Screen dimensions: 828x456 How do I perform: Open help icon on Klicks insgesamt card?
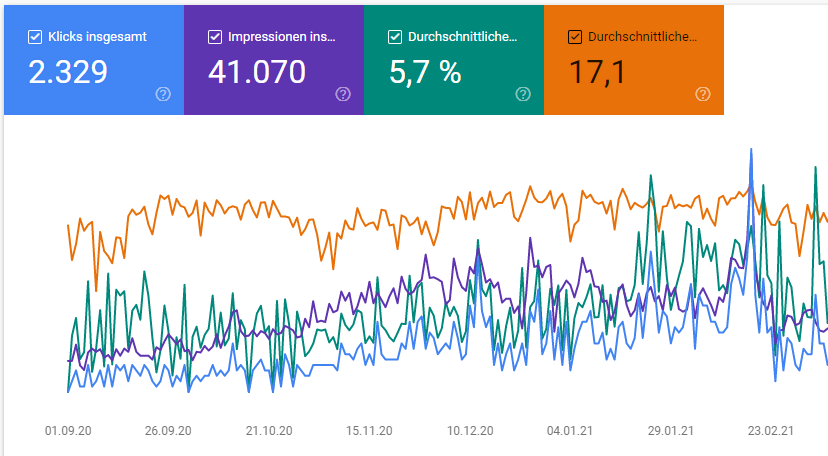pos(163,94)
